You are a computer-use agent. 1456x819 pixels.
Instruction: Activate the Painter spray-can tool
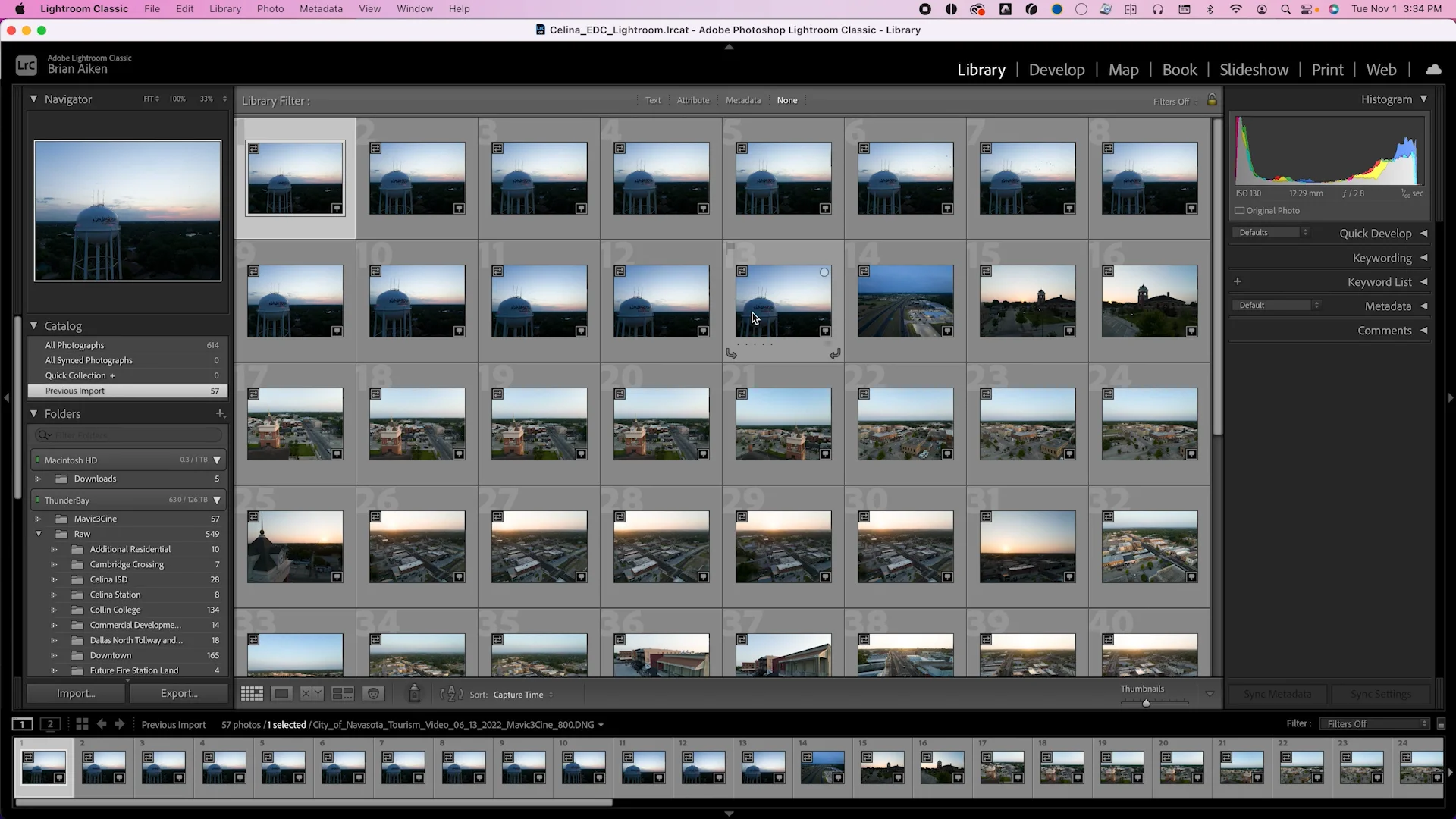tap(414, 694)
